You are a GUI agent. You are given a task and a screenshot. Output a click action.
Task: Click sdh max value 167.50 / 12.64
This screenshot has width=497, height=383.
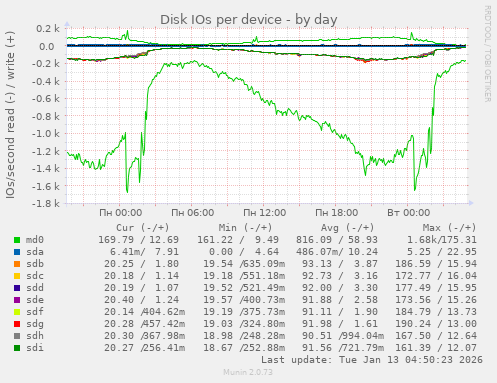tap(436, 336)
